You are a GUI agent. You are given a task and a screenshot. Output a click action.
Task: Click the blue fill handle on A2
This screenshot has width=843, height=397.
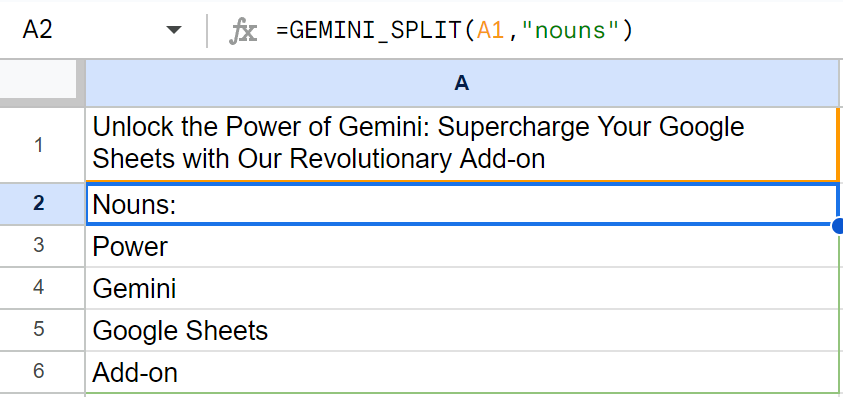[838, 226]
